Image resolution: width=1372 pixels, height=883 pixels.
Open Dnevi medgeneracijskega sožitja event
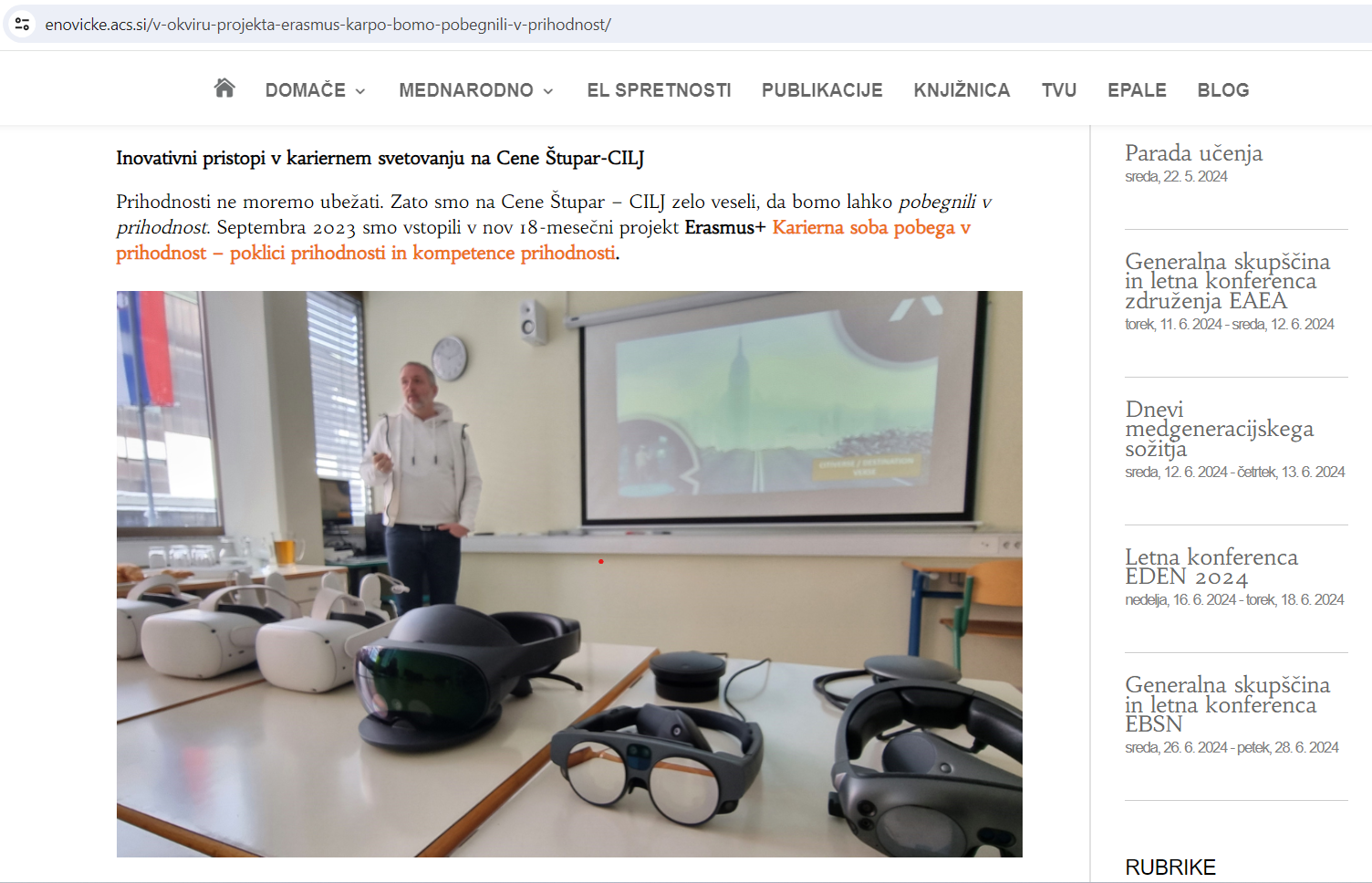[1219, 429]
